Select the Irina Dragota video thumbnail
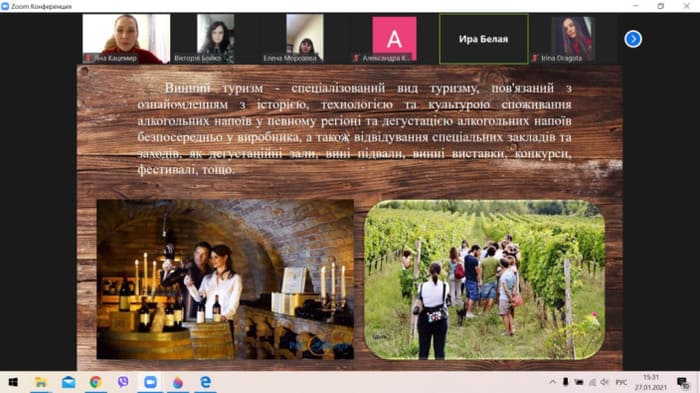 tap(572, 39)
